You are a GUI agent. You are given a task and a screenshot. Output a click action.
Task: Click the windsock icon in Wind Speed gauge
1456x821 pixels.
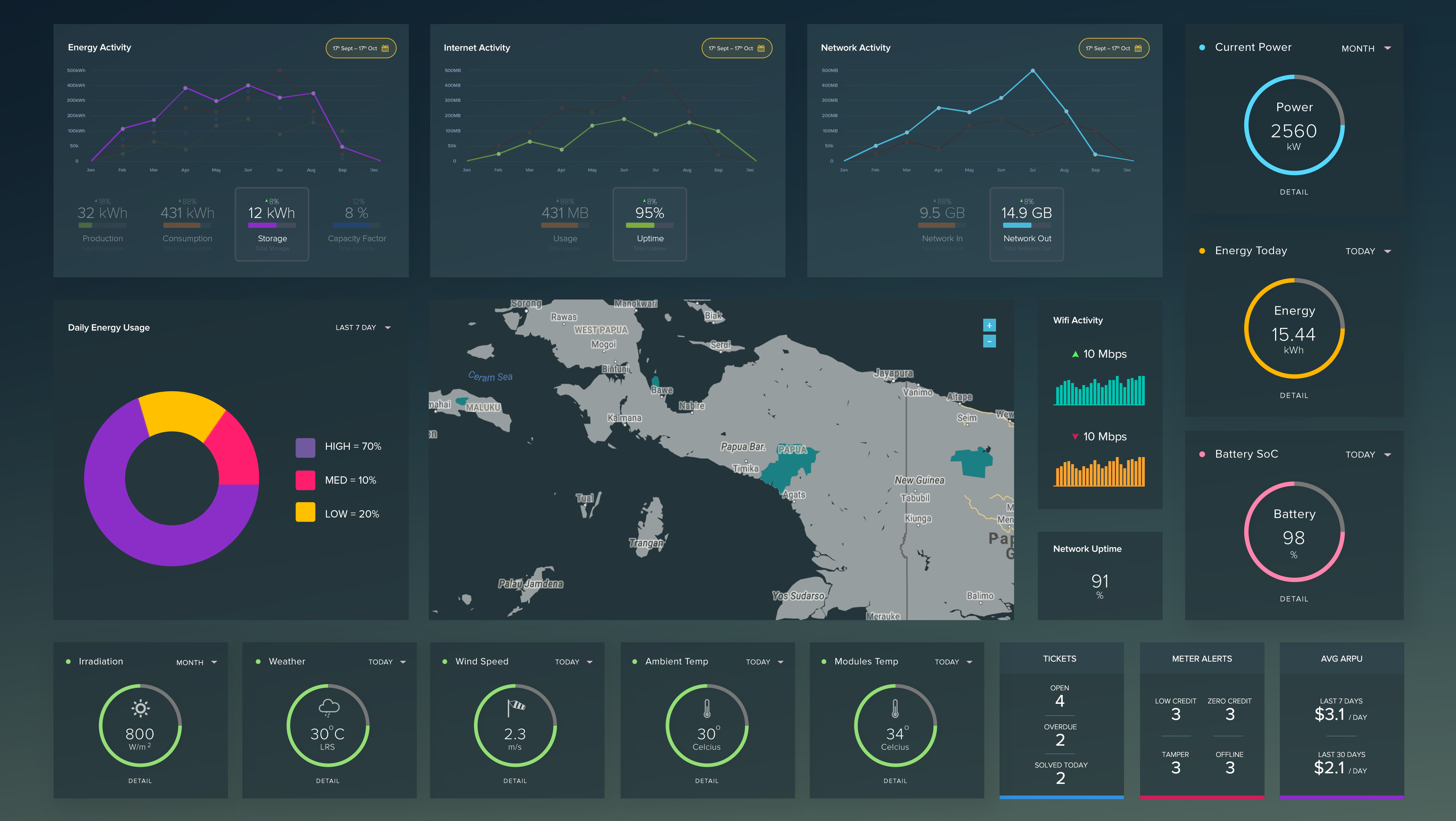(x=516, y=708)
